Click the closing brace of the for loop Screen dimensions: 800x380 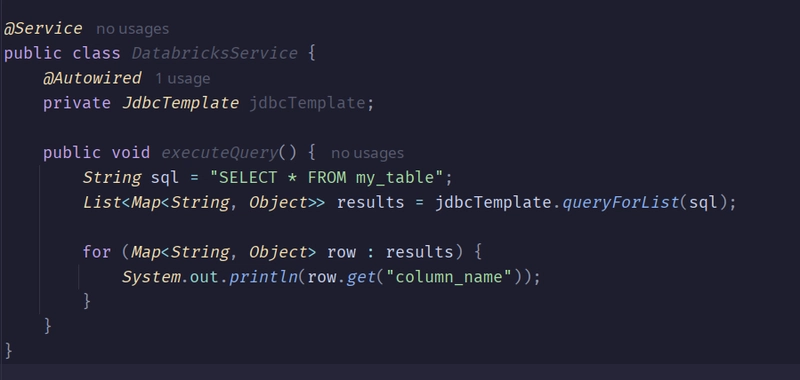click(x=87, y=301)
